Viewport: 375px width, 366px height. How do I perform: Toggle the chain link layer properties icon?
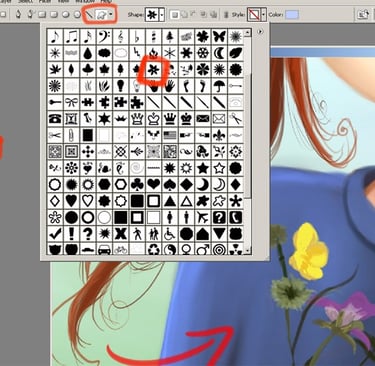tap(226, 15)
